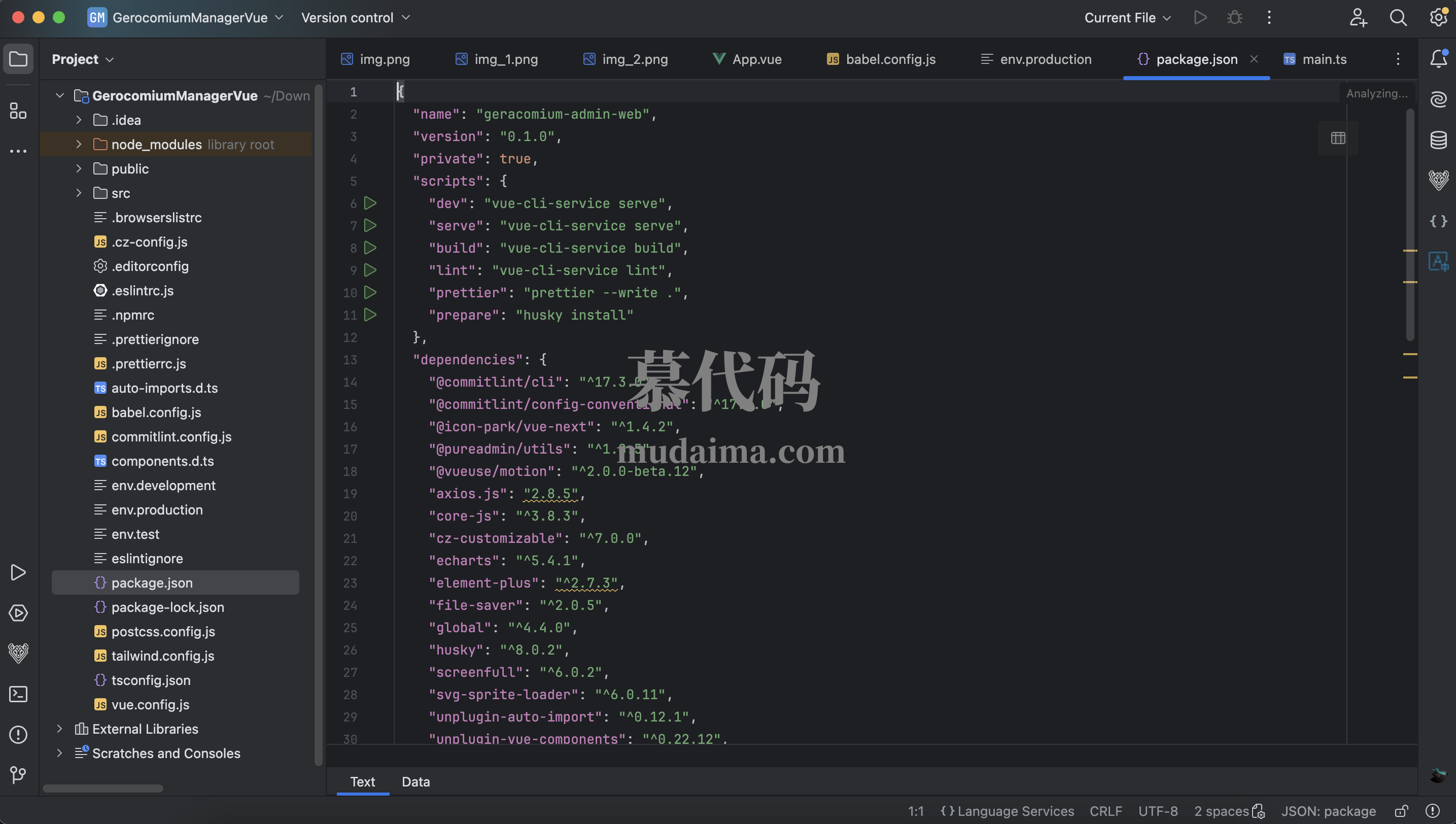Switch editor to Data view
Viewport: 1456px width, 824px height.
click(415, 781)
